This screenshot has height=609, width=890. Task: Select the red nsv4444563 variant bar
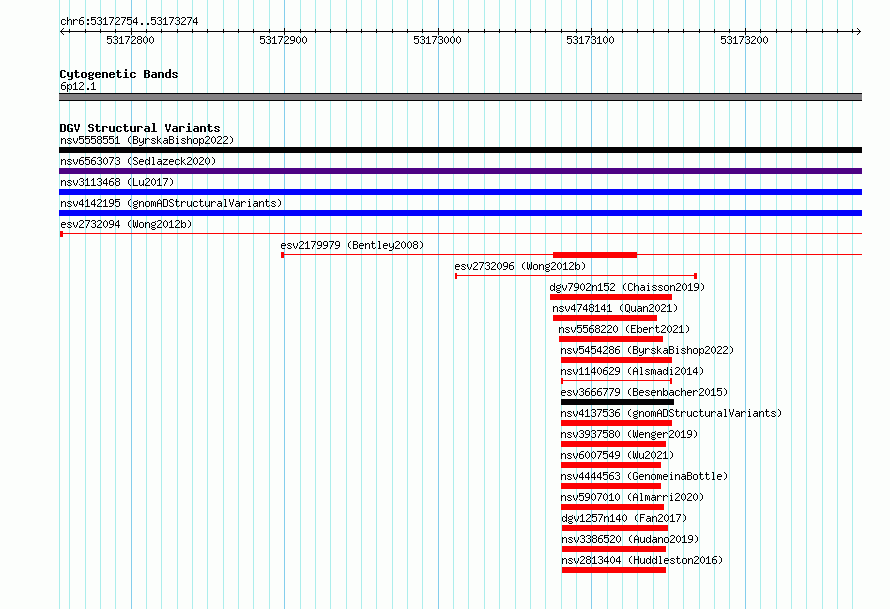[x=611, y=486]
